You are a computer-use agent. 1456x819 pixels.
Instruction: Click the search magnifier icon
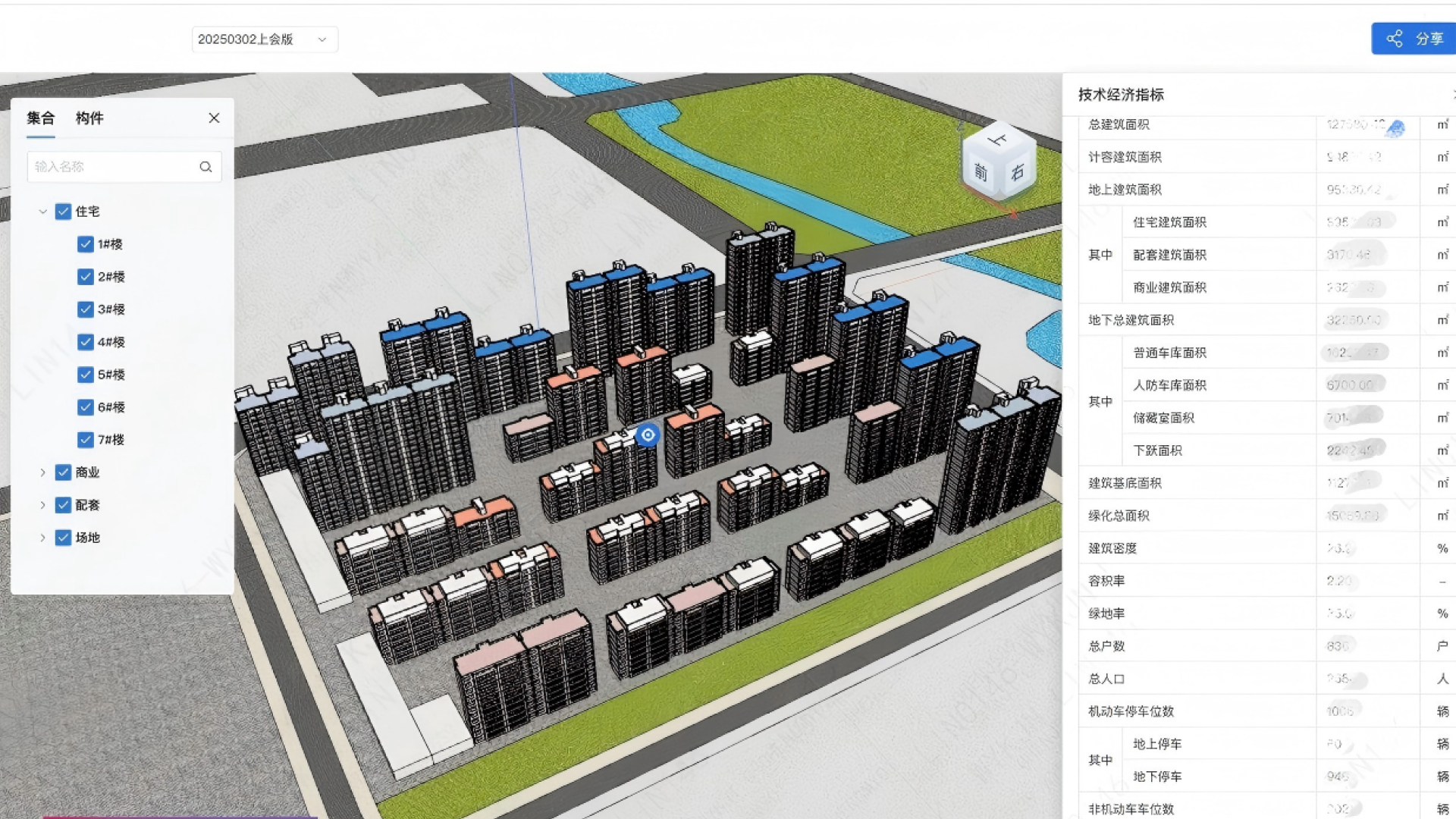click(206, 167)
